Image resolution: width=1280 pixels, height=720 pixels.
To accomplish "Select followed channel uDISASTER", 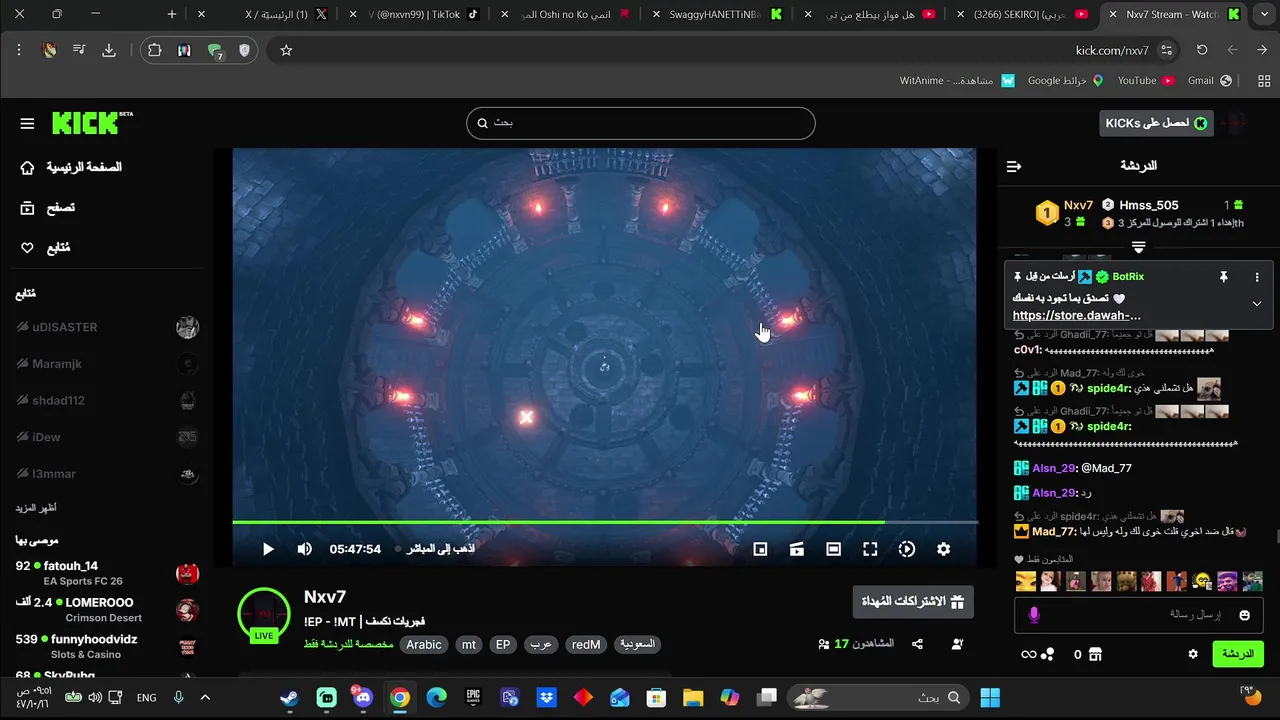I will click(x=107, y=327).
